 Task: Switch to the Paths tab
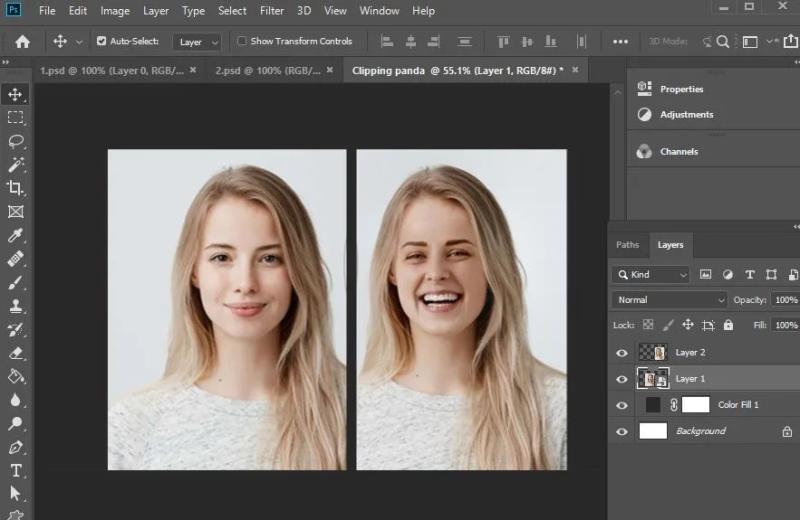click(628, 245)
